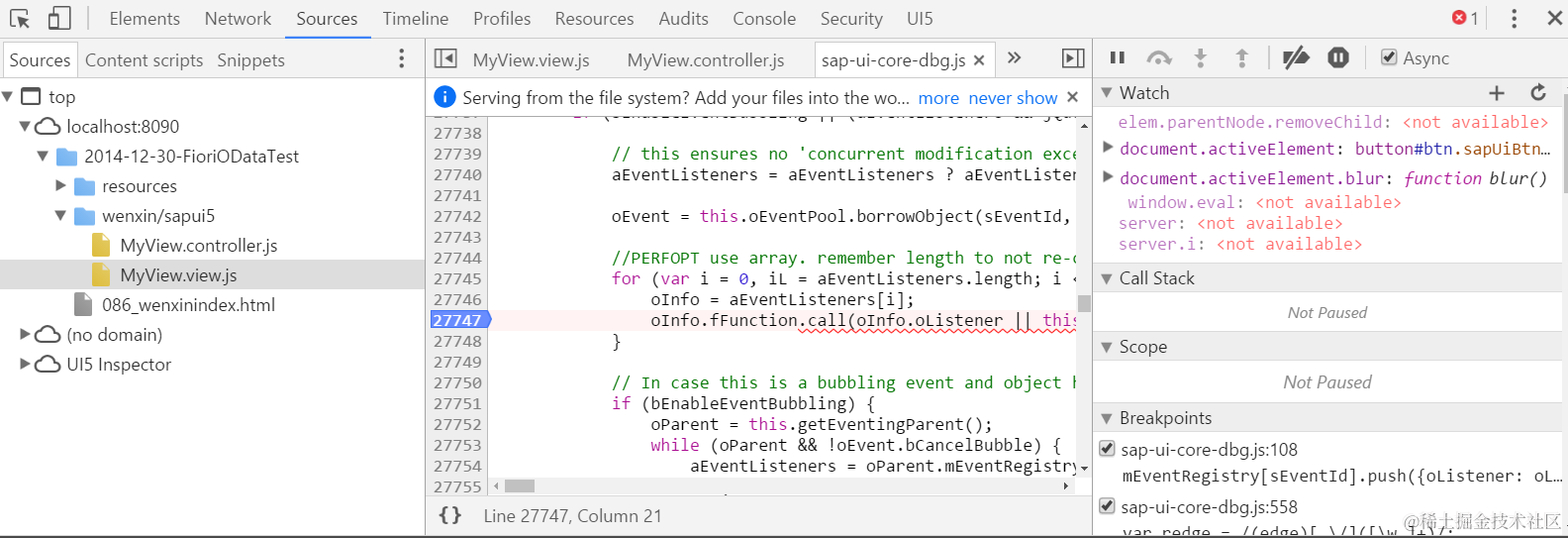
Task: Click the MyView.controller.js file icon in the tree
Action: (x=100, y=245)
